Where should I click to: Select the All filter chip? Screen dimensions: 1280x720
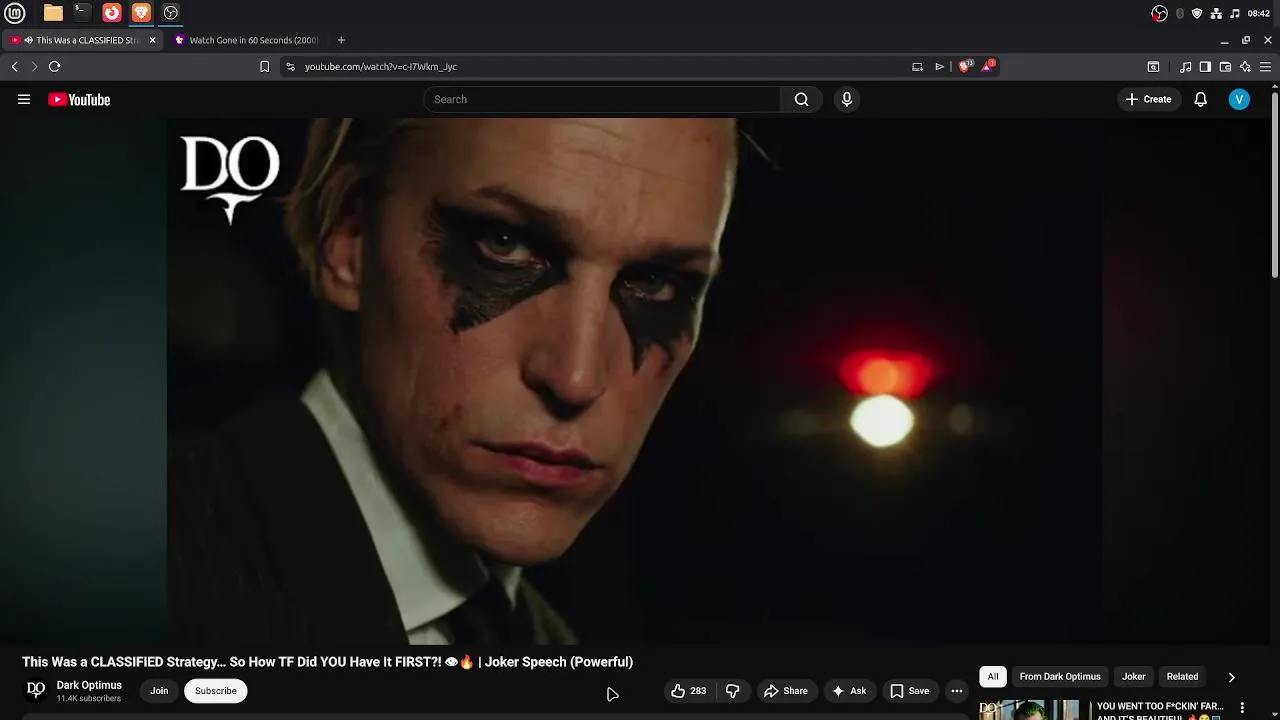tap(993, 677)
